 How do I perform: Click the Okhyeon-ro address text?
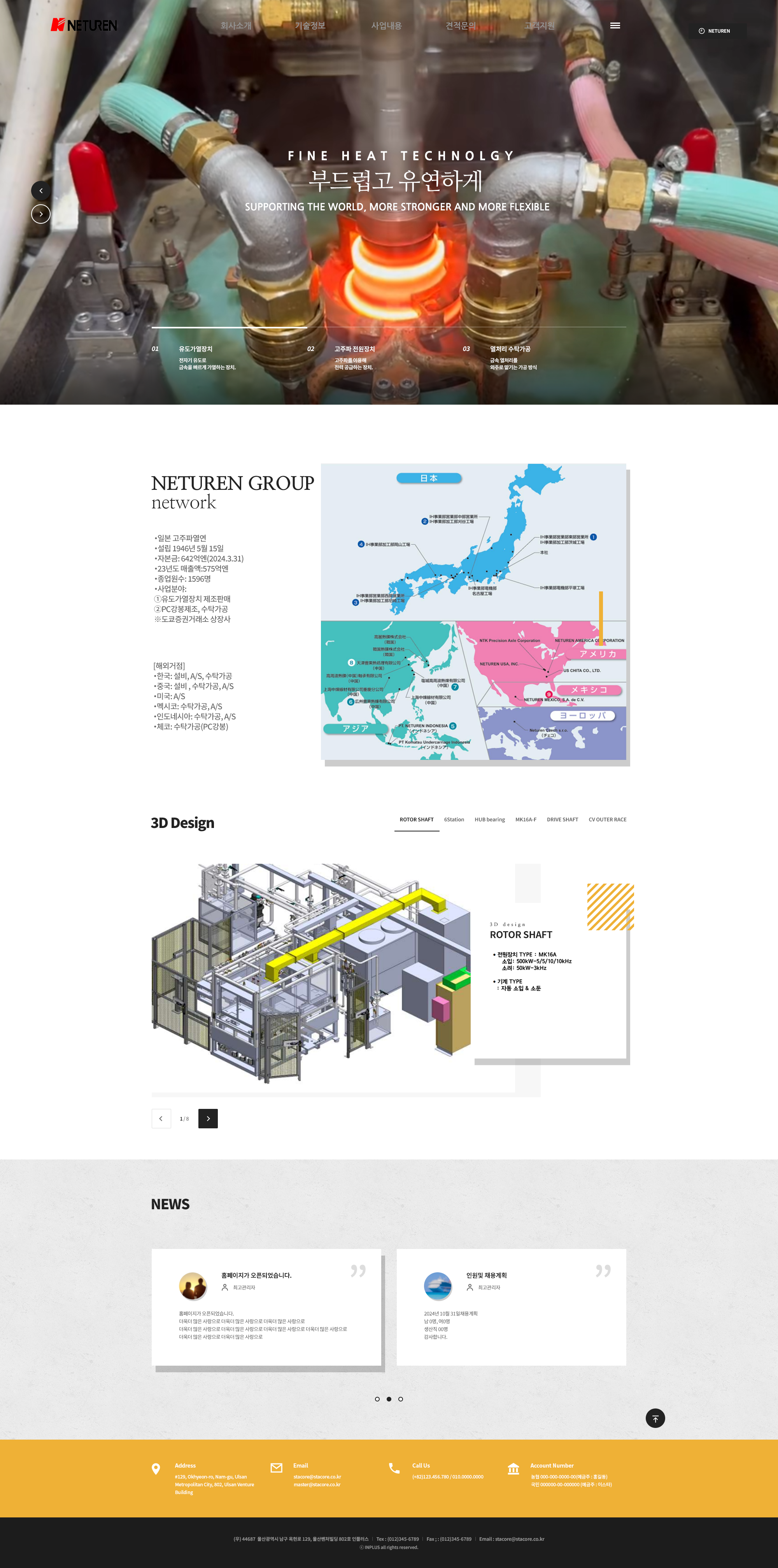(214, 1485)
